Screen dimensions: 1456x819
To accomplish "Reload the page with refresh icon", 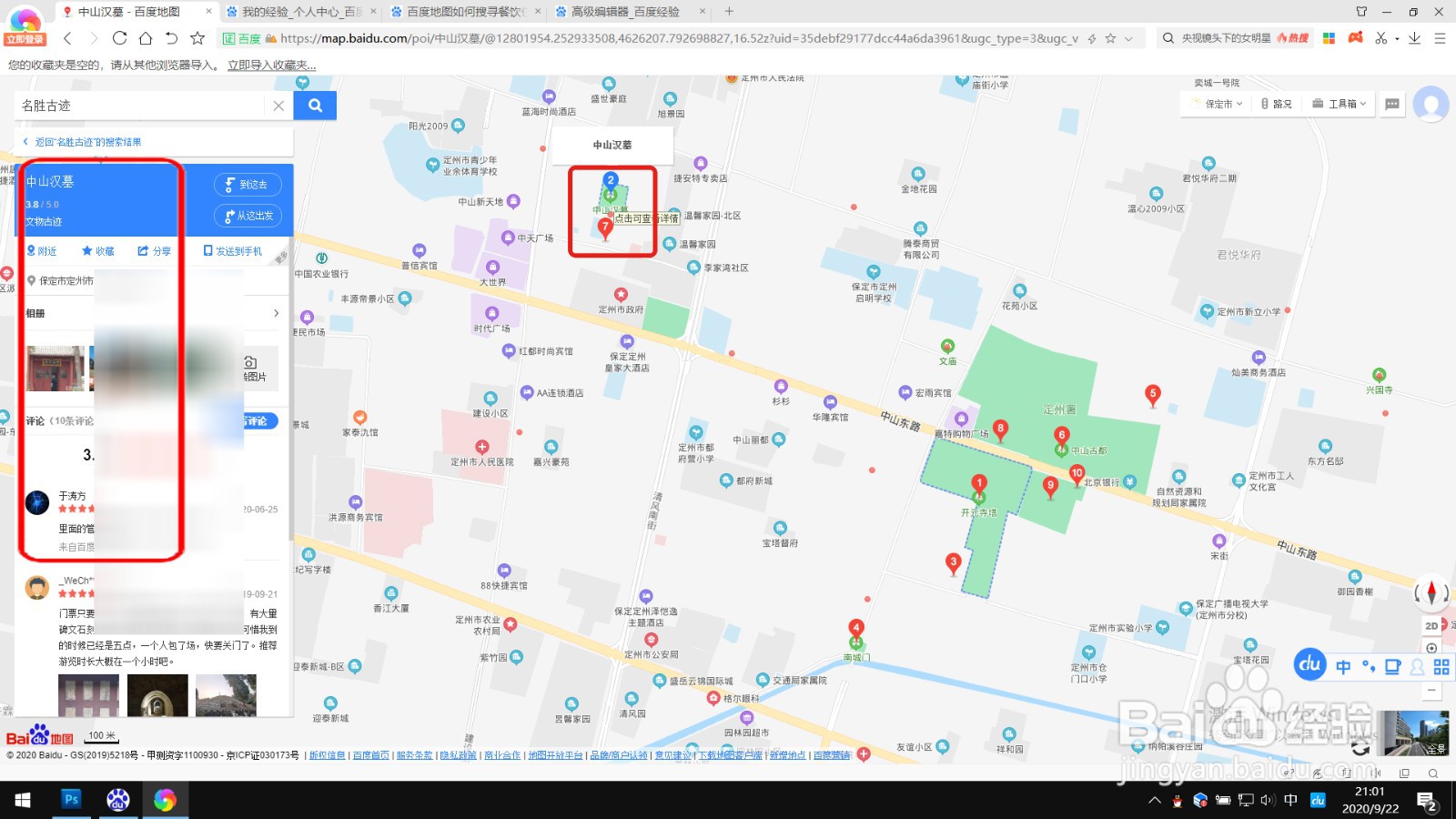I will 119,38.
